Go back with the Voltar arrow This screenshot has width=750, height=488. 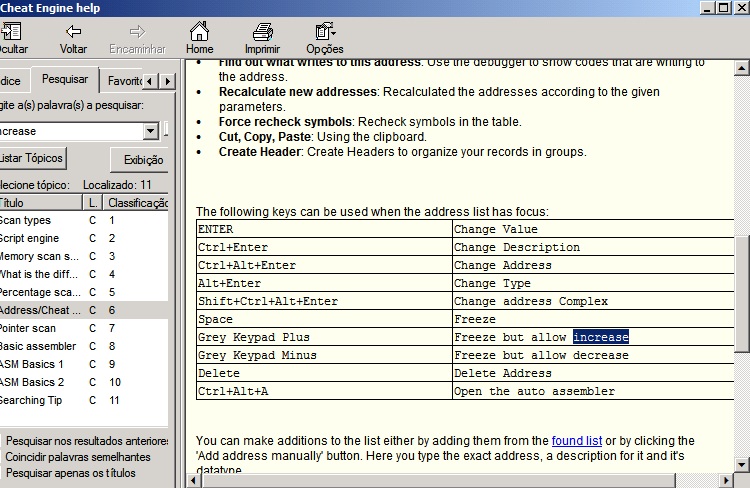[73, 32]
